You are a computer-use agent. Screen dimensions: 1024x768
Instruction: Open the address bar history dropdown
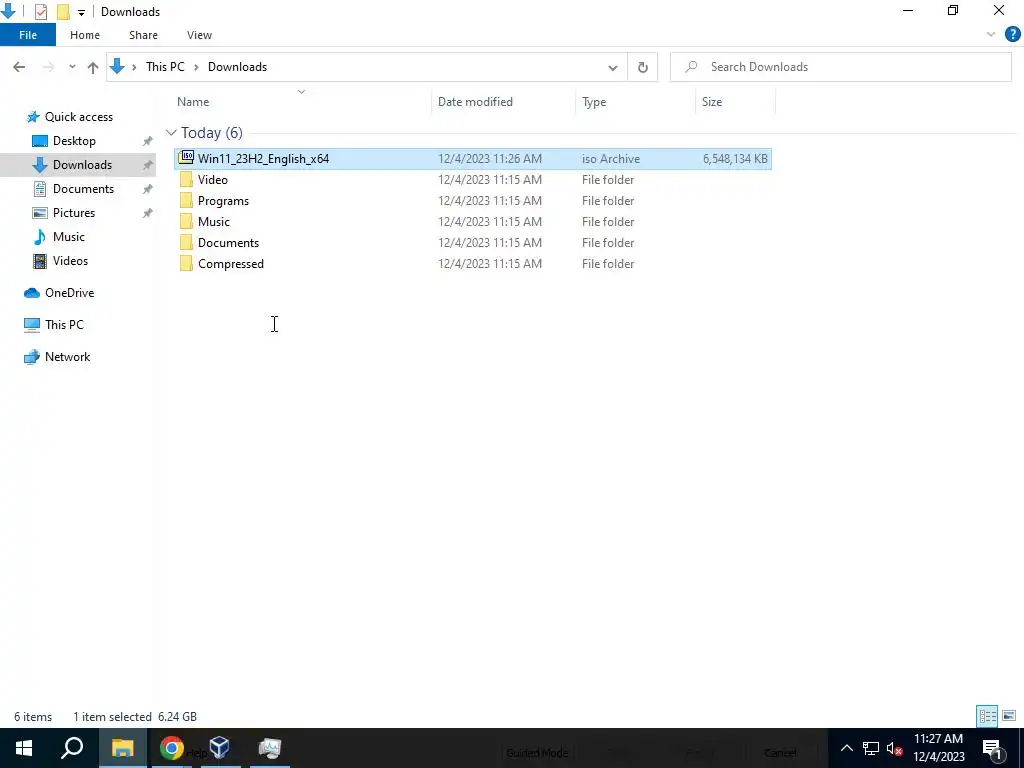[x=613, y=67]
